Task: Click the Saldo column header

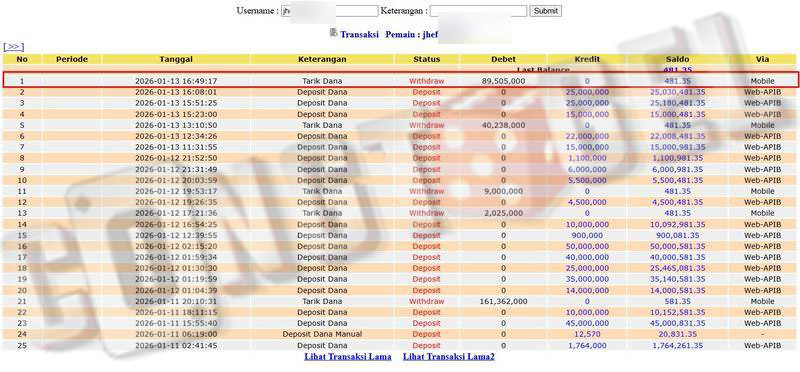Action: (x=678, y=59)
